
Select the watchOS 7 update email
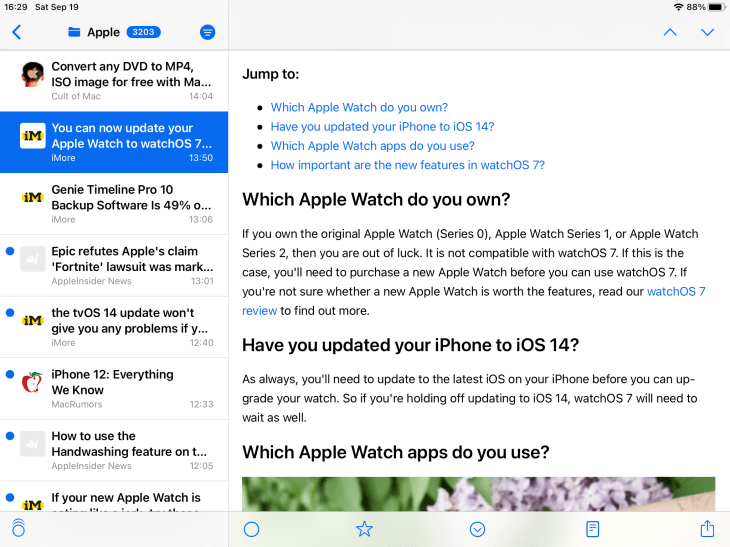click(114, 142)
